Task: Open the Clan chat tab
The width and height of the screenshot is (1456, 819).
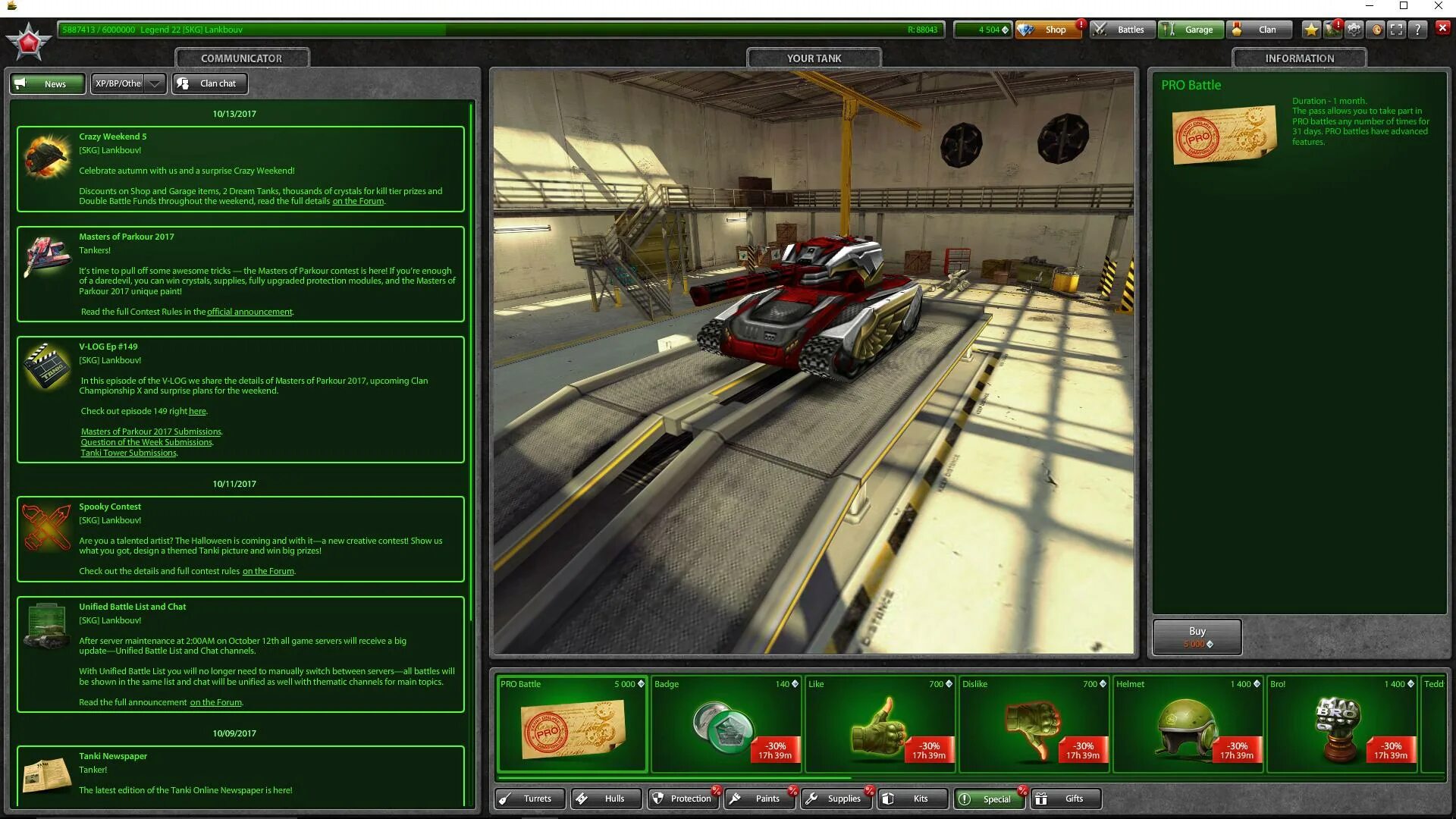Action: 210,83
